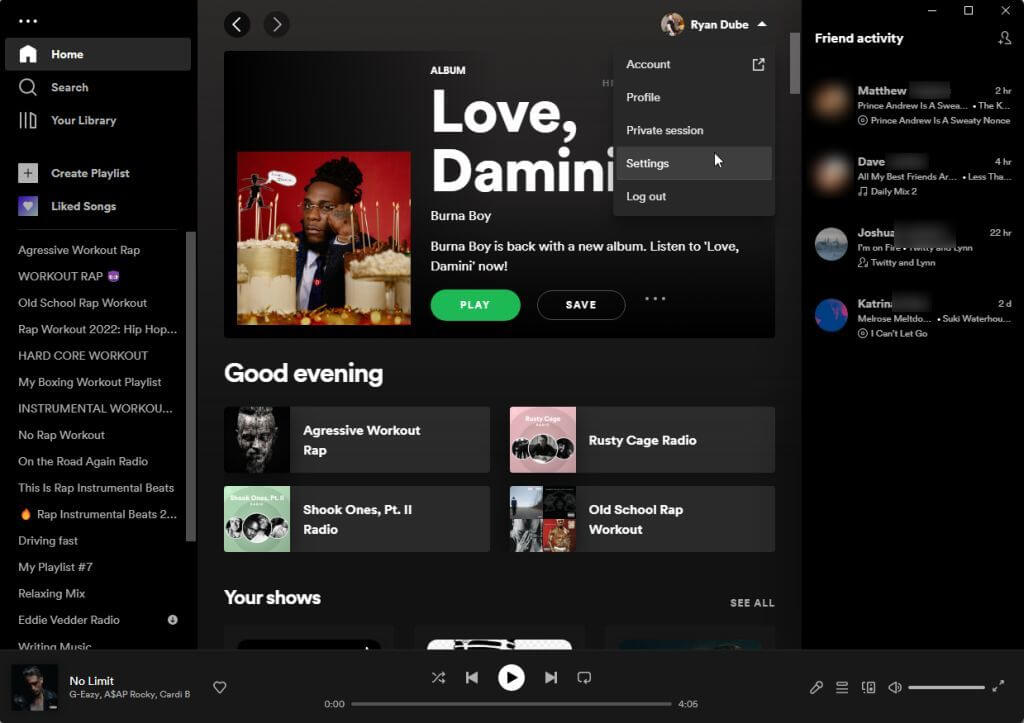Open connect to a device icon

coord(868,687)
